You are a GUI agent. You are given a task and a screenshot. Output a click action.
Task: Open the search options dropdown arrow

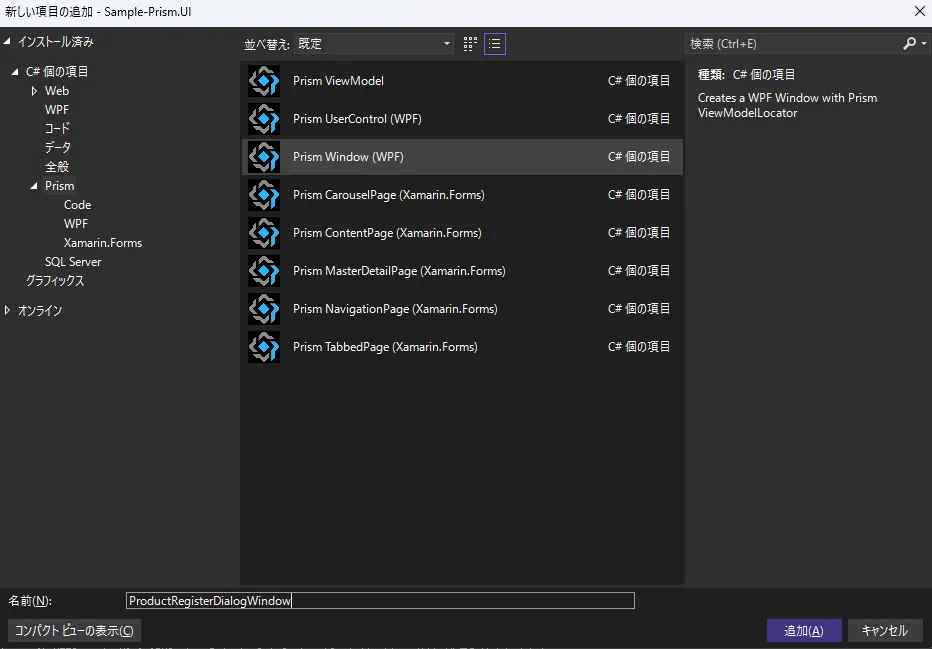(923, 43)
